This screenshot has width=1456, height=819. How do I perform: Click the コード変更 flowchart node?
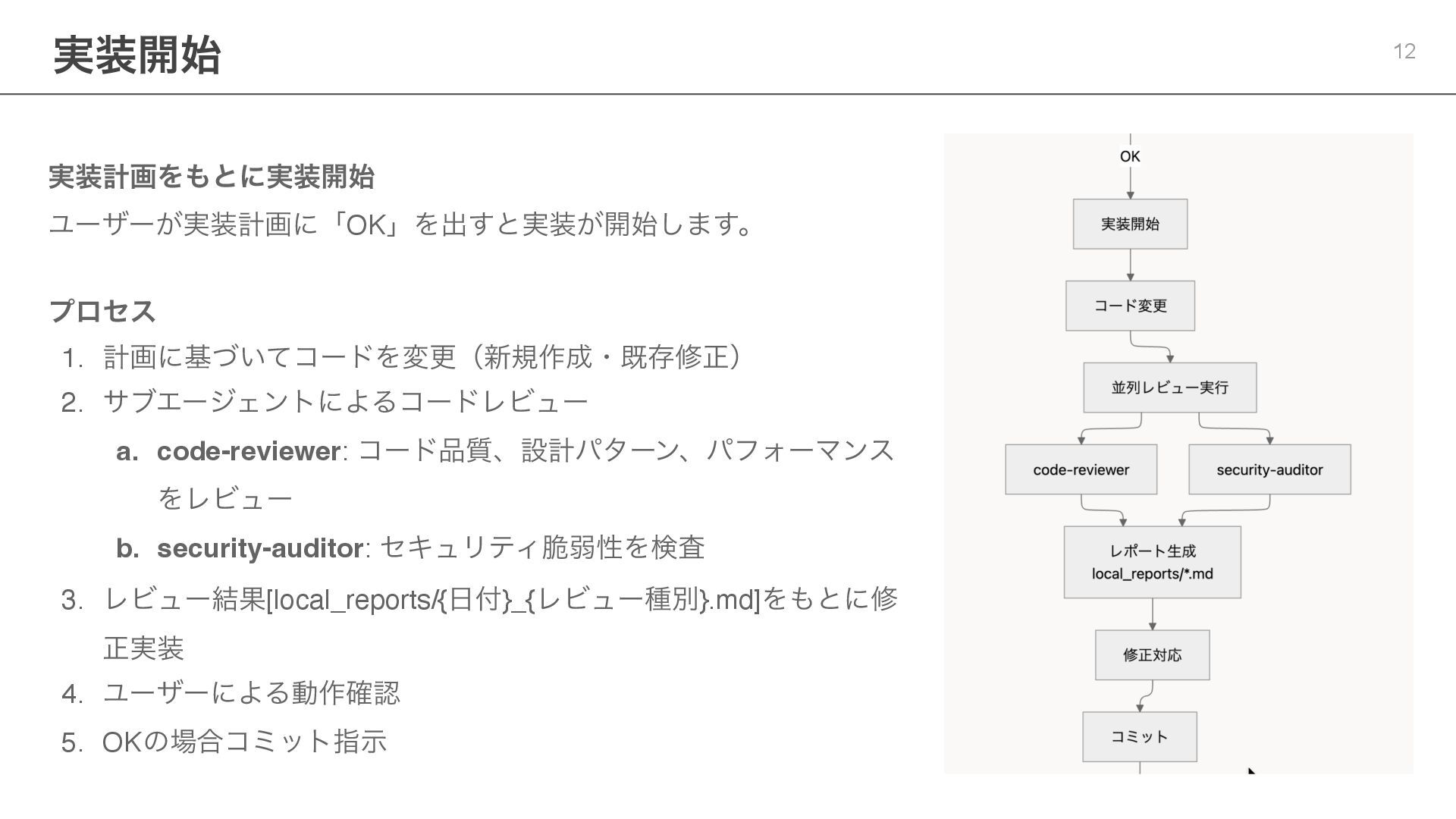click(x=1130, y=306)
